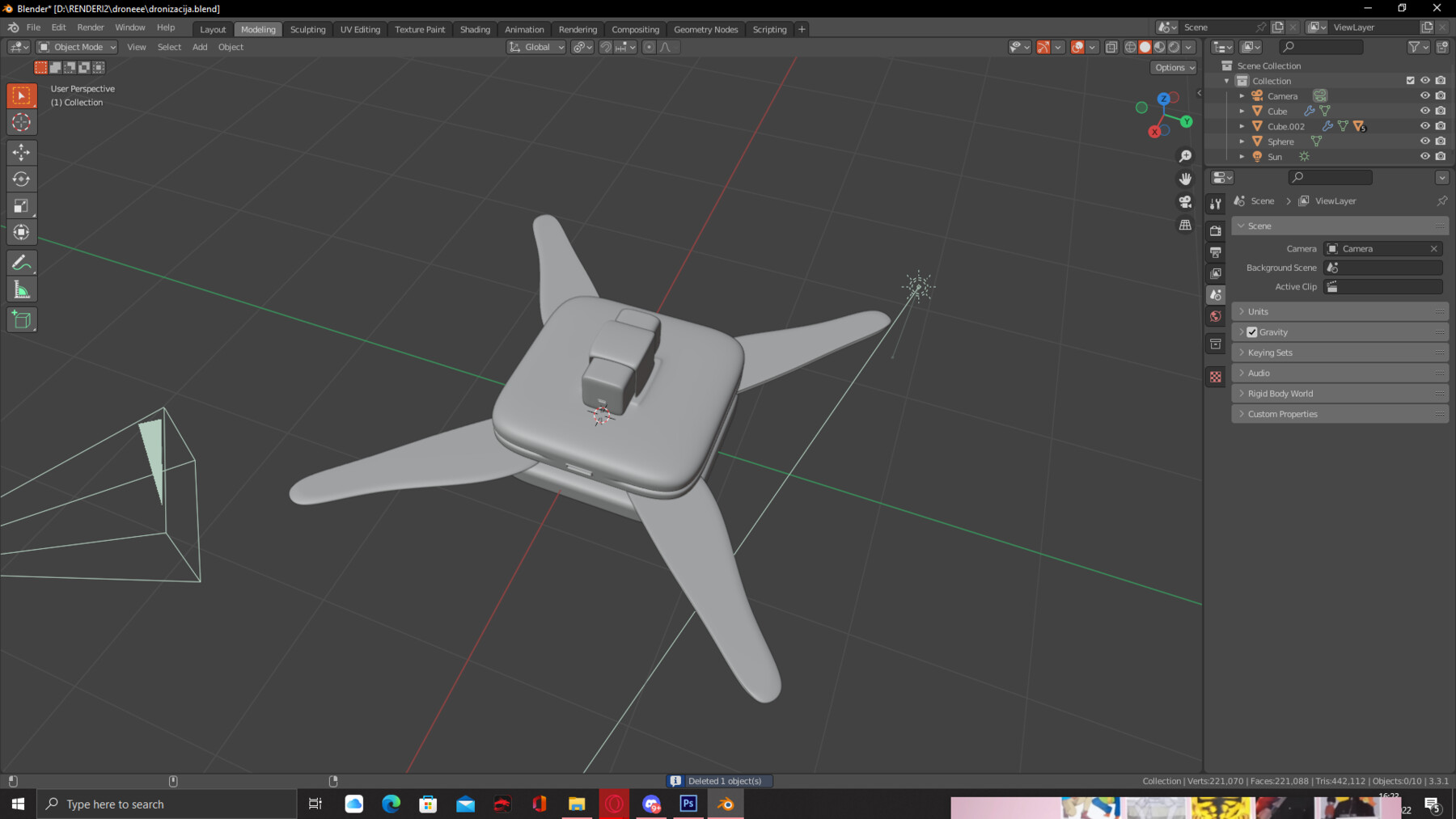Disable the Collection checkbox
Viewport: 1456px width, 819px height.
pyautogui.click(x=1409, y=80)
